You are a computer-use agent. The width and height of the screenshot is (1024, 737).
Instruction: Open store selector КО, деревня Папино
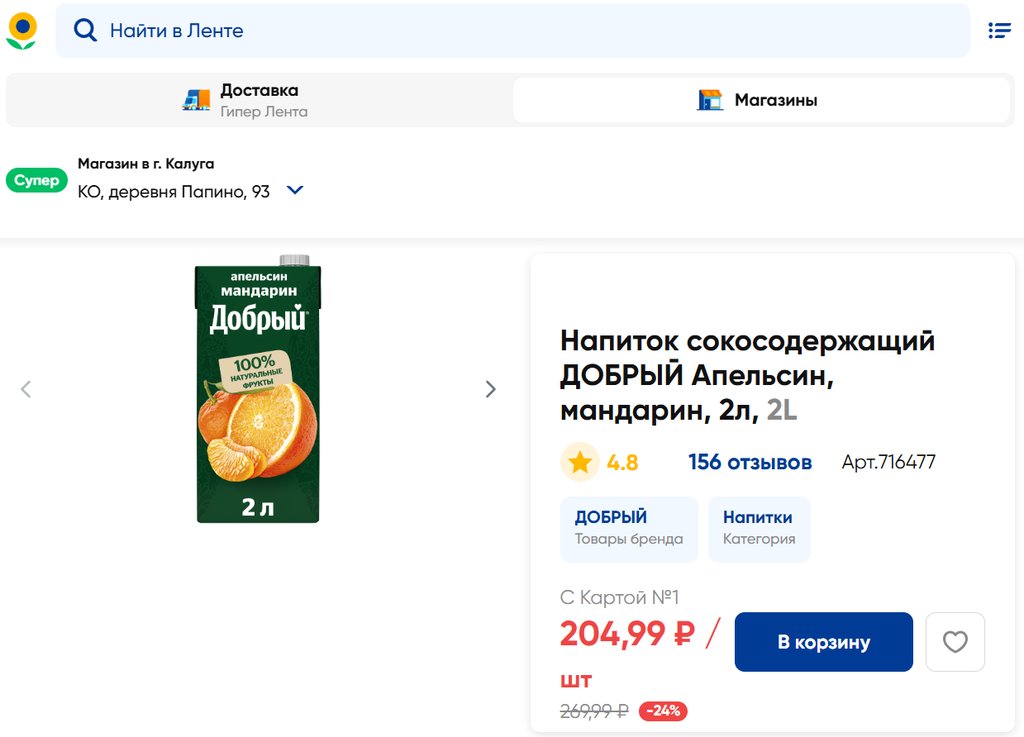tap(174, 192)
